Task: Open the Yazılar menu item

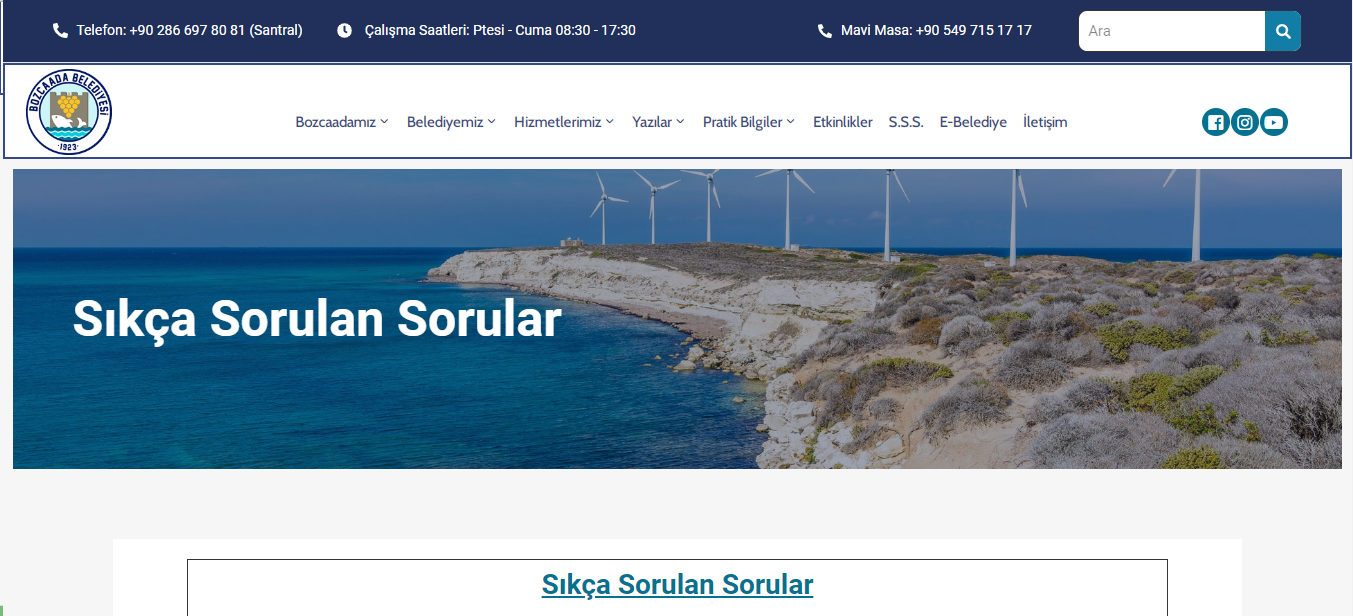Action: 652,122
